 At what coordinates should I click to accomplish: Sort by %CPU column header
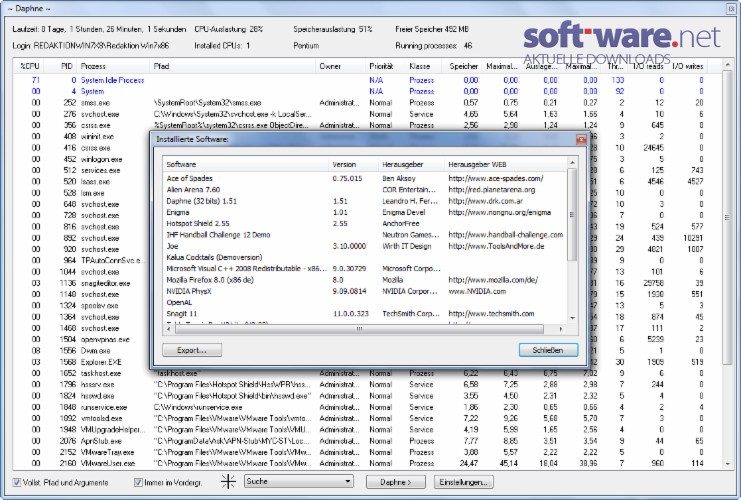[x=29, y=66]
